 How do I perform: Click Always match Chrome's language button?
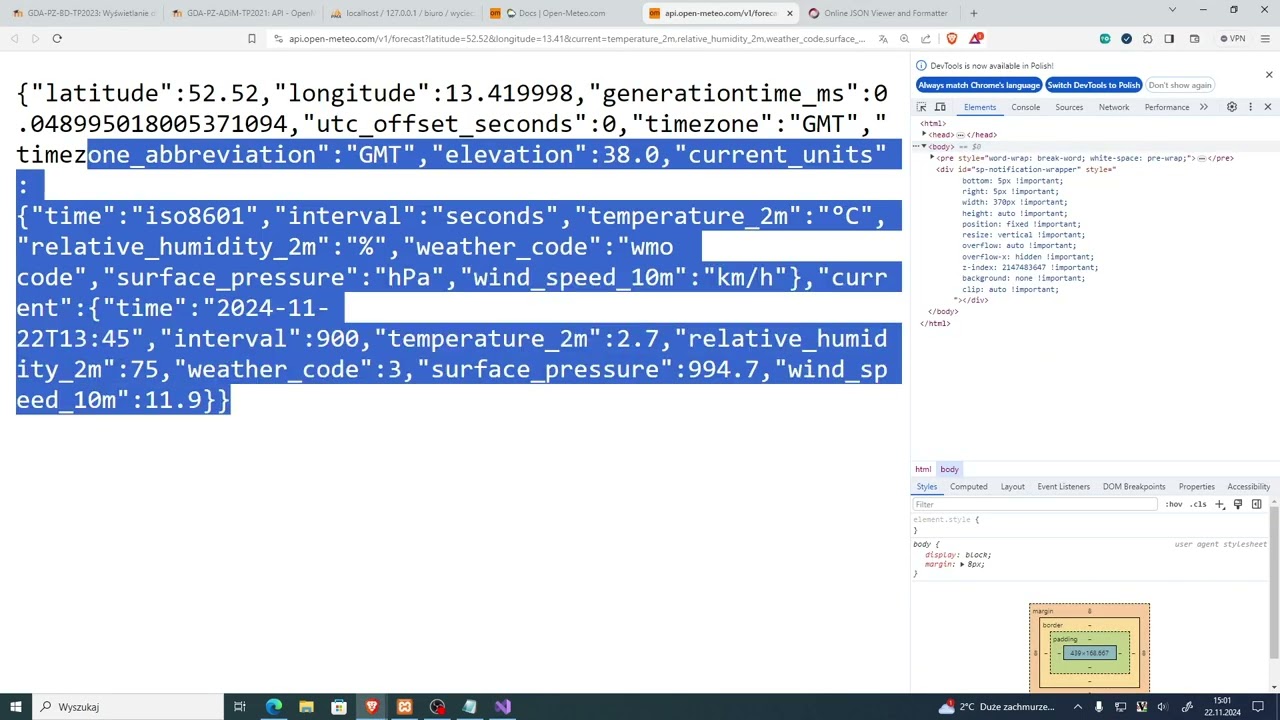pos(979,85)
